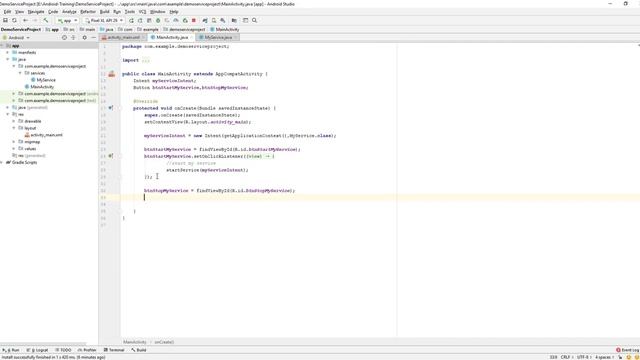640x360 pixels.
Task: Collapse the manifests folder arrow
Action: 8,53
